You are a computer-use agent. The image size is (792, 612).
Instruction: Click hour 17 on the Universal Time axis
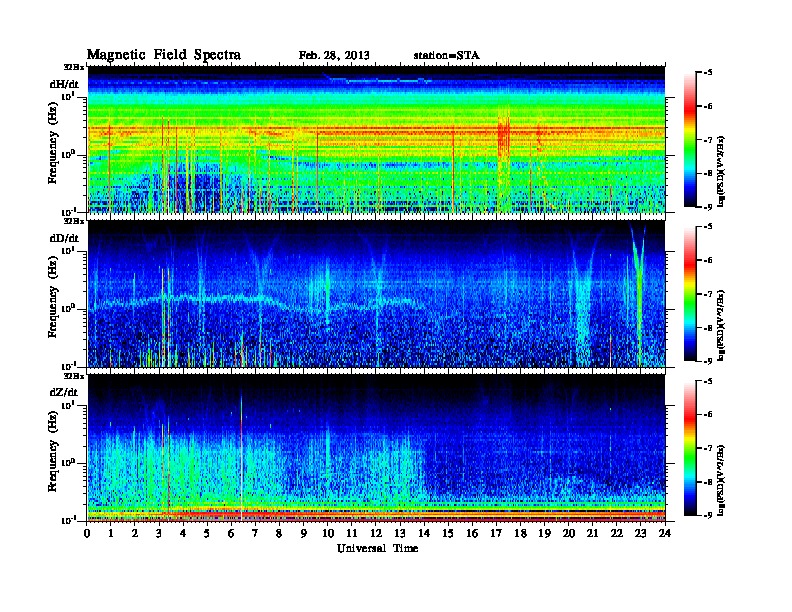(x=496, y=534)
